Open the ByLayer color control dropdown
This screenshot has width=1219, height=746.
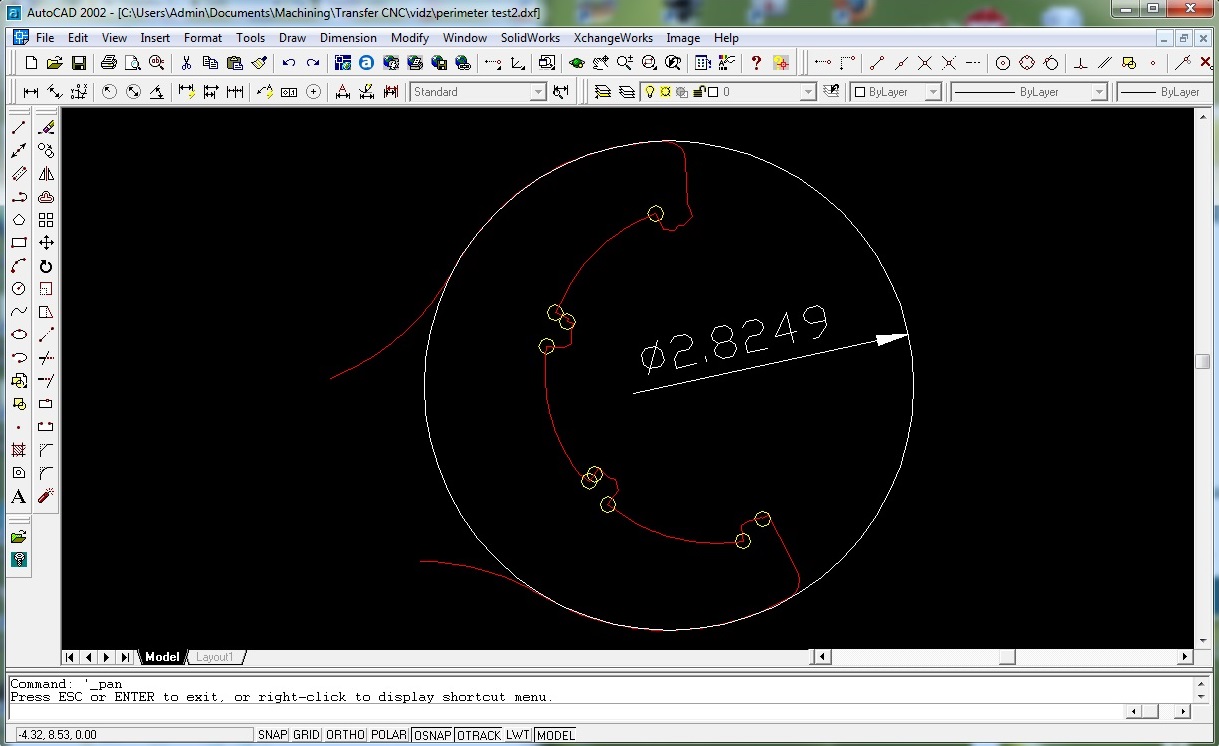point(933,92)
